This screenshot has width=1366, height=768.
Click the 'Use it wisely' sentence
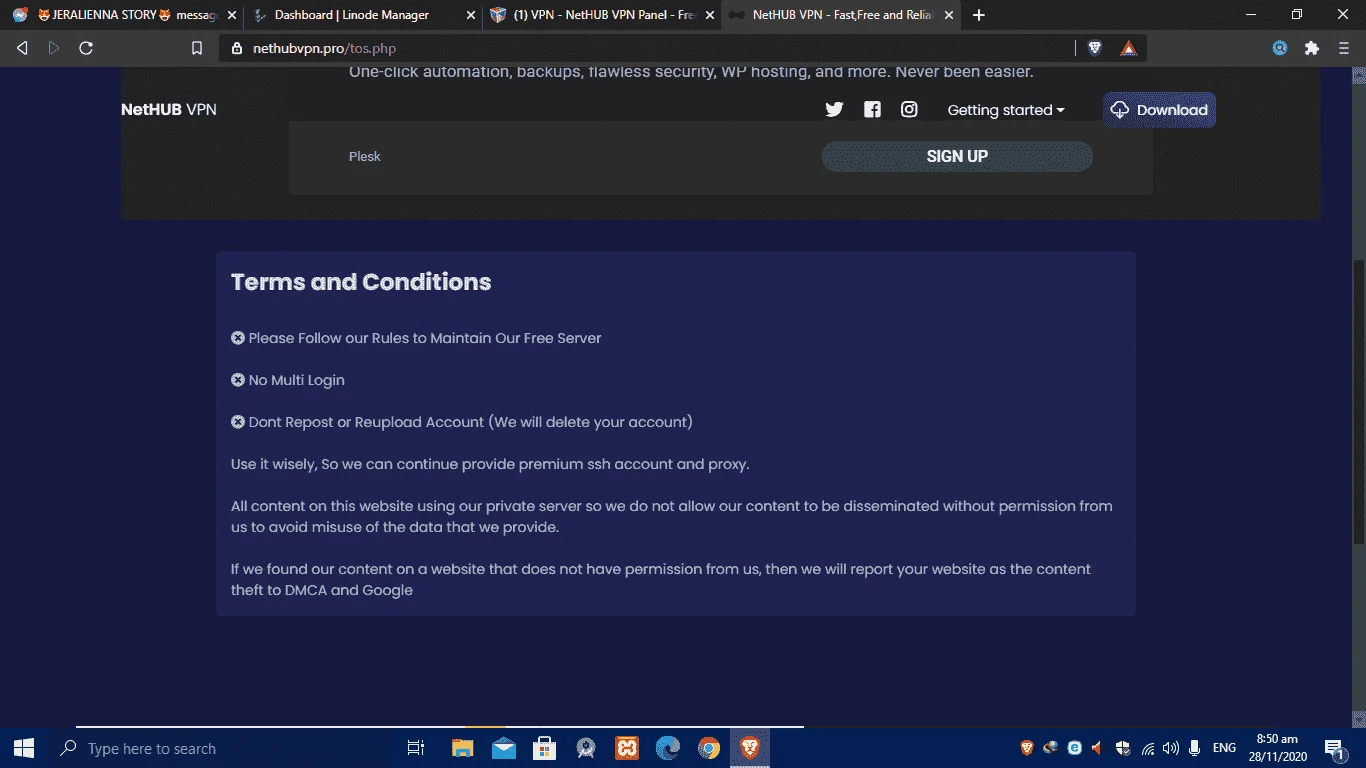coord(490,464)
